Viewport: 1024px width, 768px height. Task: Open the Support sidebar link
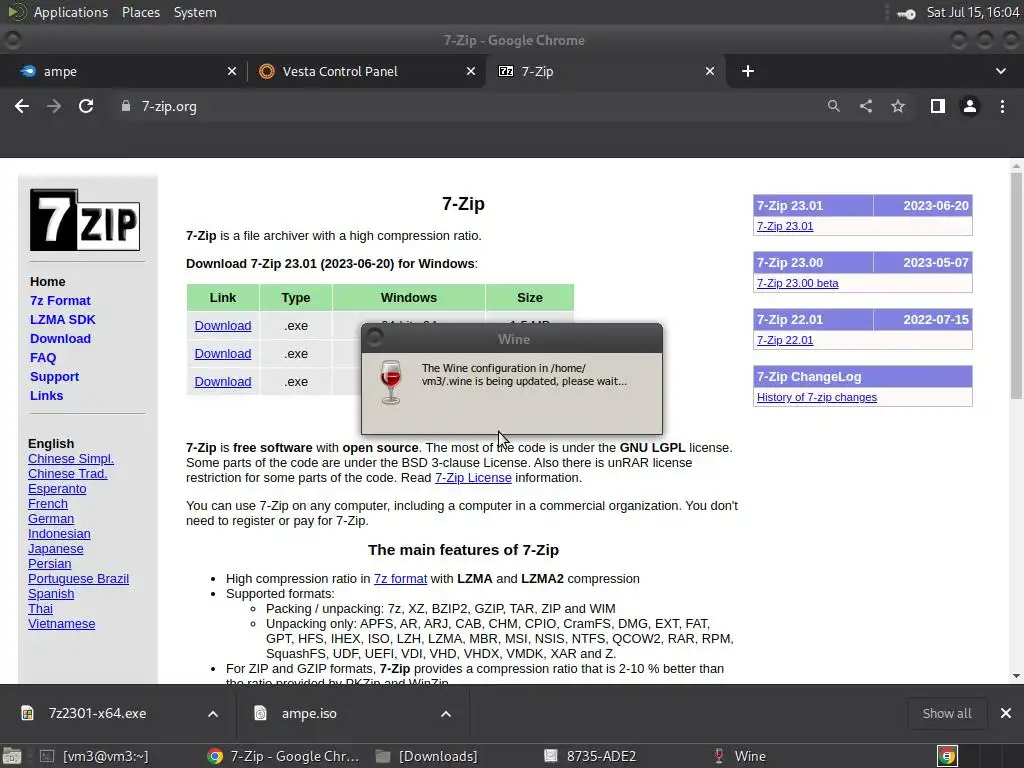tap(54, 376)
